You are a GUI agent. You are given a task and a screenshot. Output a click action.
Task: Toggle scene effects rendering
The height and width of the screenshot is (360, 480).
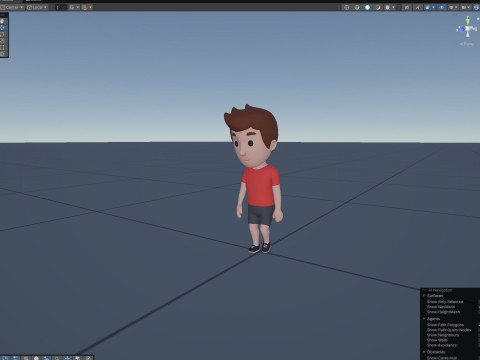(427, 7)
